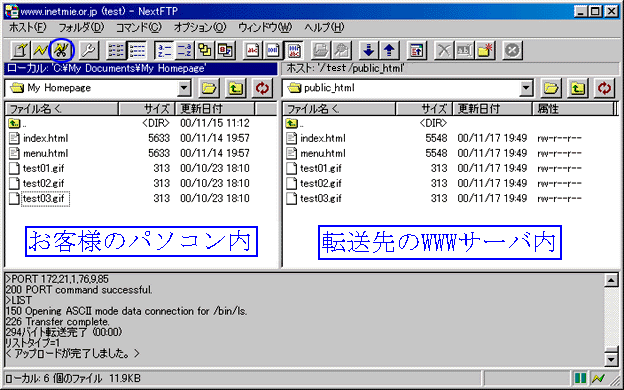Expand the My Homepage local folder dropdown
624x390 pixels.
184,88
